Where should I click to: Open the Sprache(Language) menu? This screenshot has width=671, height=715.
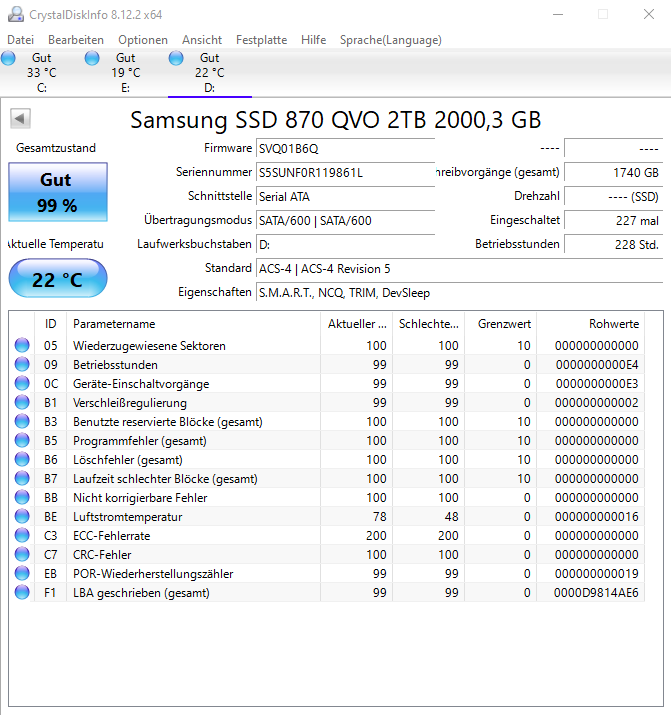pos(391,40)
